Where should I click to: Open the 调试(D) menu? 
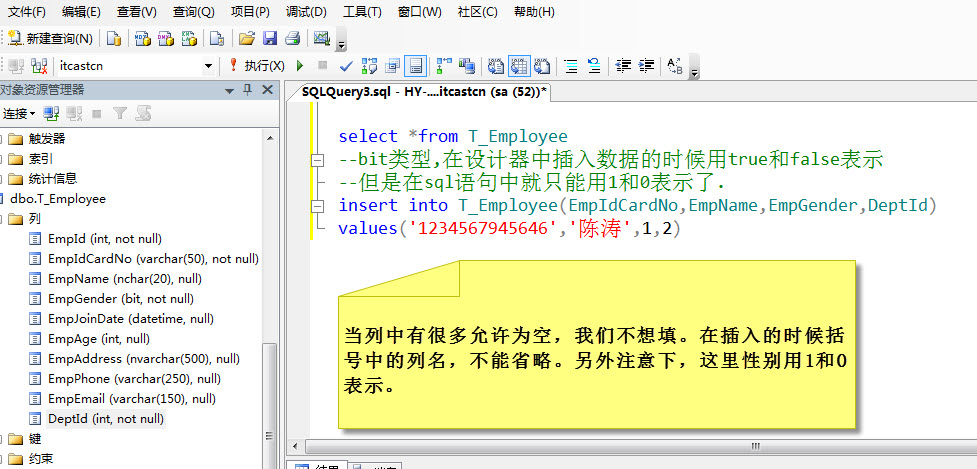306,12
